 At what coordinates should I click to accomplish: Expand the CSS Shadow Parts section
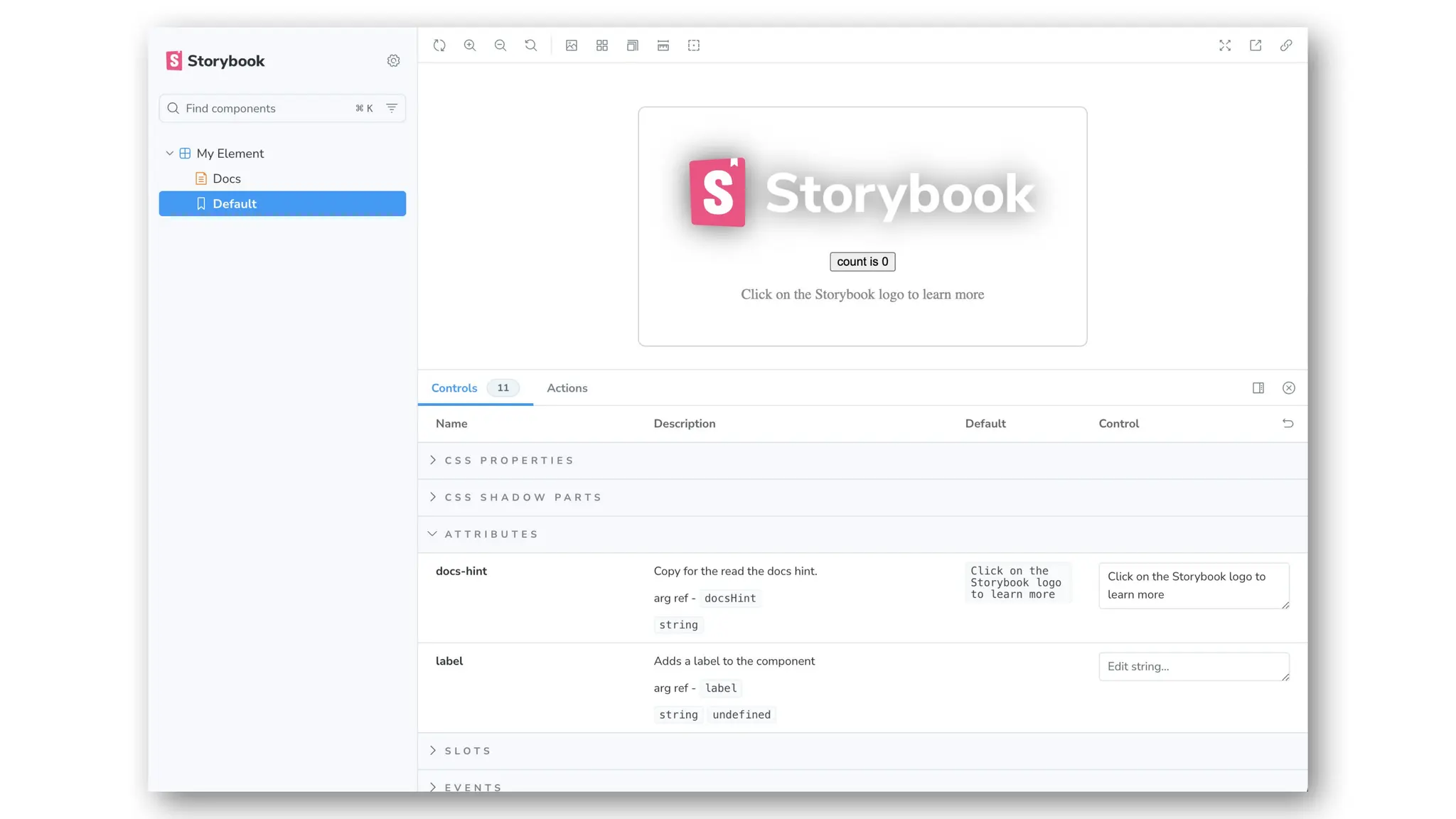[523, 498]
